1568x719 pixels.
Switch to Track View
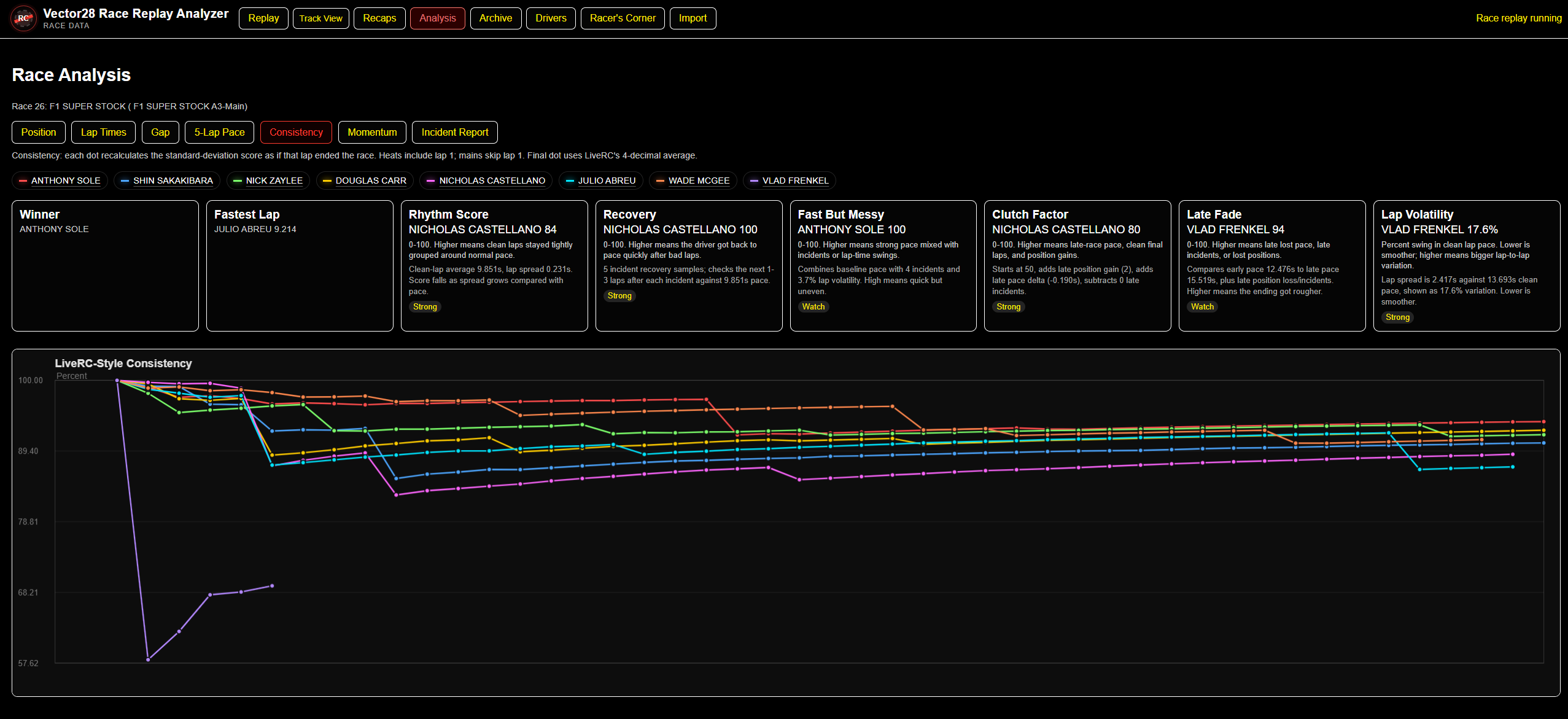pyautogui.click(x=321, y=18)
